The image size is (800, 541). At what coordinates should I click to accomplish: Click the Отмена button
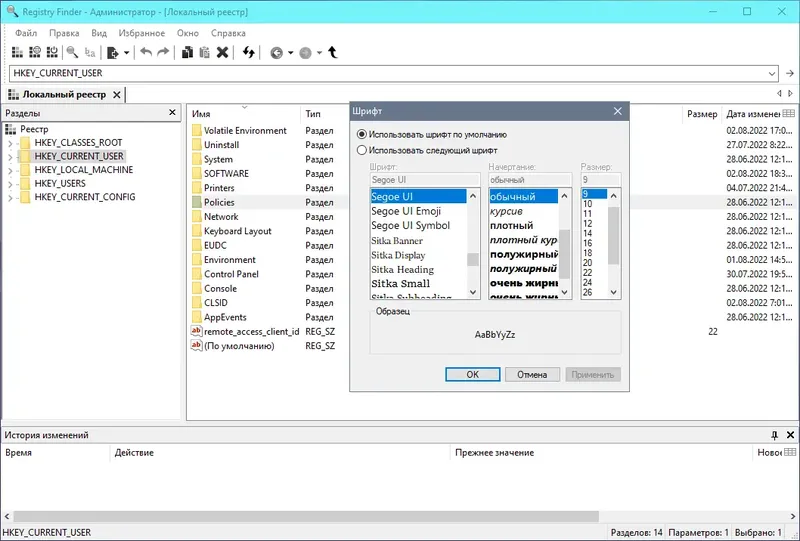click(x=532, y=375)
